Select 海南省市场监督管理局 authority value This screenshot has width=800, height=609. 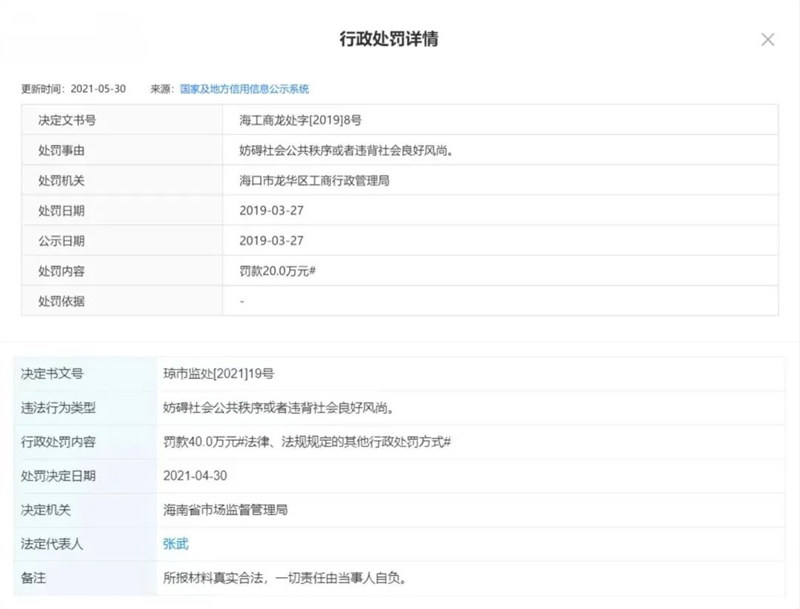226,510
